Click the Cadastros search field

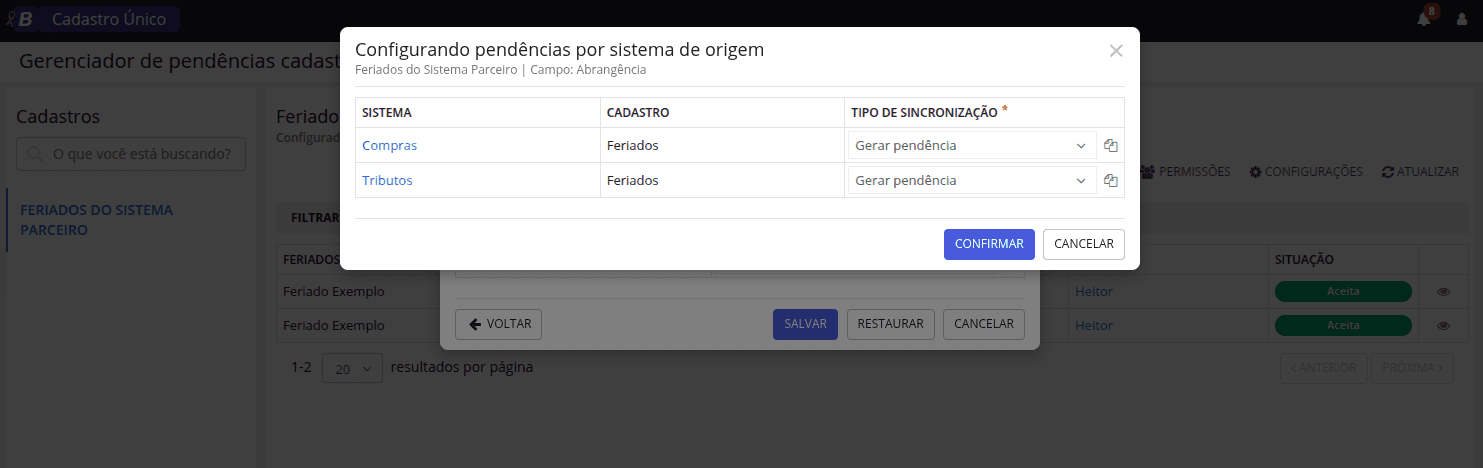click(x=131, y=154)
